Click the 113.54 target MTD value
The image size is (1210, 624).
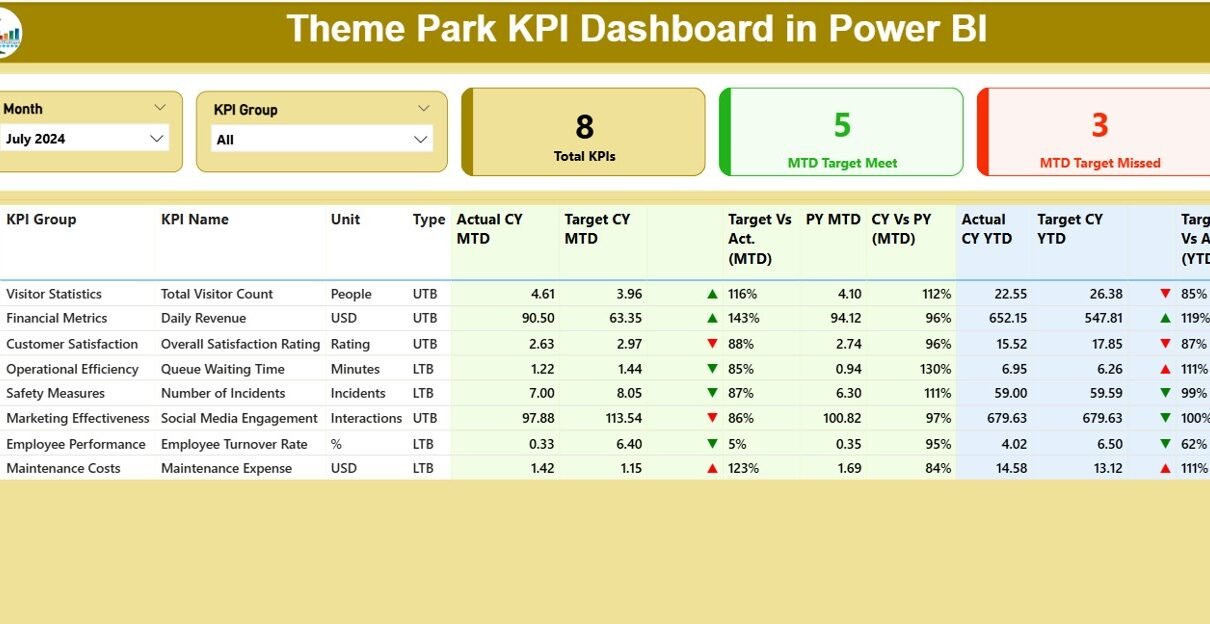coord(623,418)
